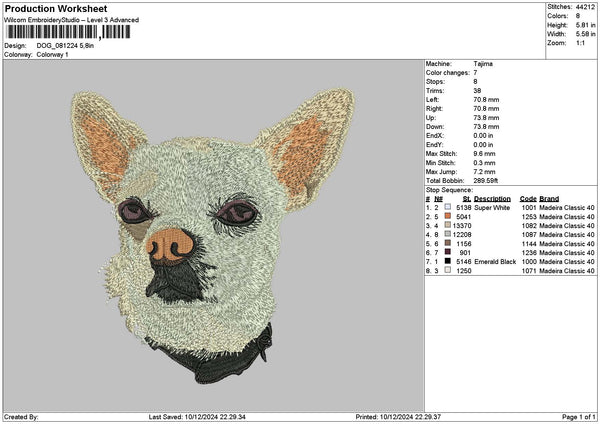The height and width of the screenshot is (424, 600).
Task: Click stitch count '1156' in stop 5
Action: pyautogui.click(x=464, y=244)
